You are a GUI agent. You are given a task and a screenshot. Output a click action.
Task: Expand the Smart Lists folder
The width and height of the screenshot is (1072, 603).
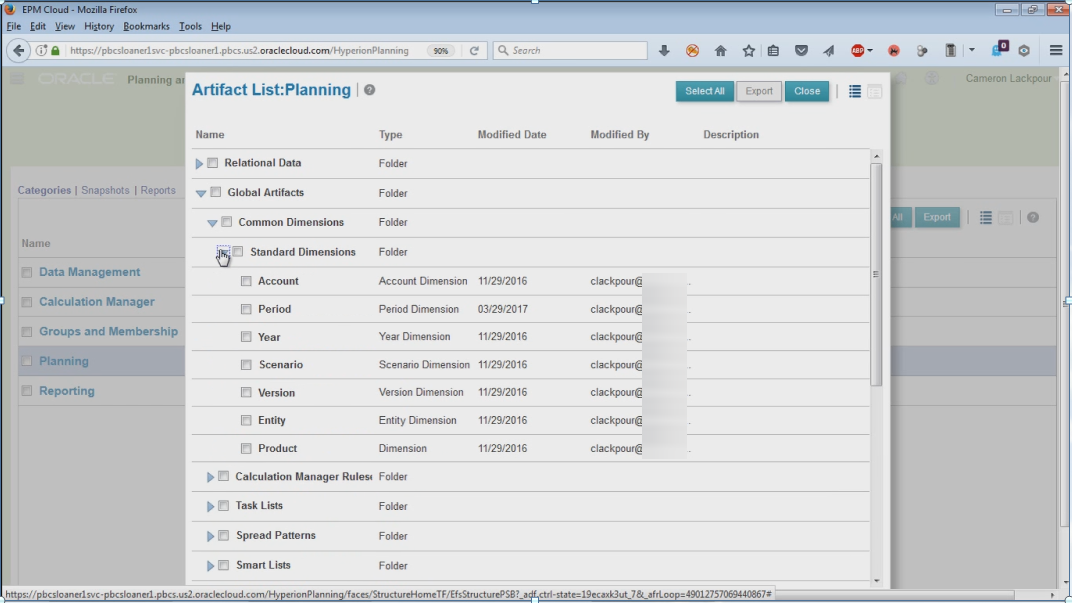coord(211,566)
